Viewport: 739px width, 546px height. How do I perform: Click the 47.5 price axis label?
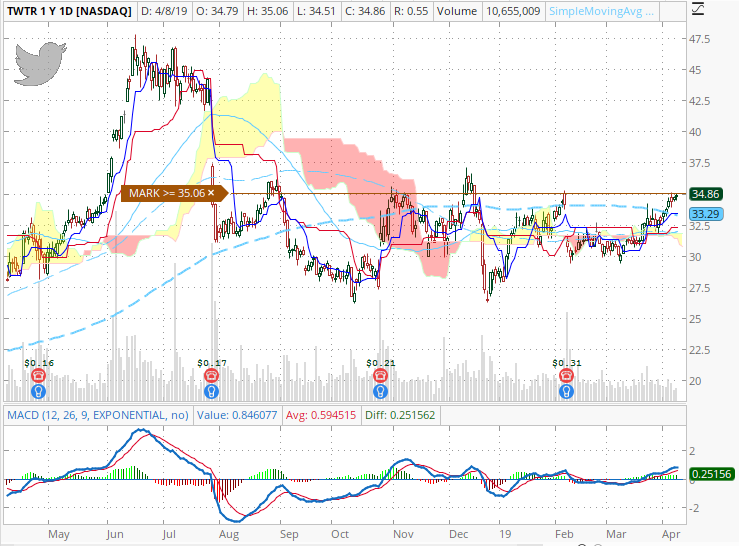[699, 39]
